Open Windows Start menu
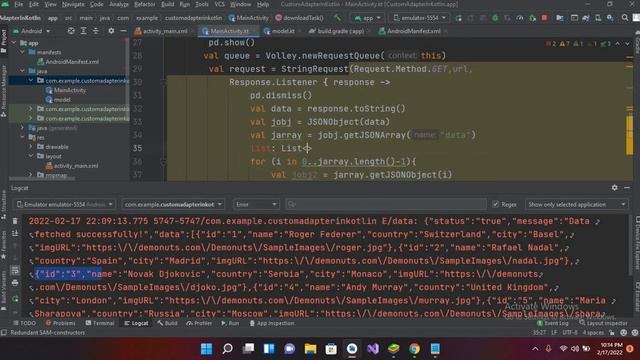640x360 pixels. [207, 349]
